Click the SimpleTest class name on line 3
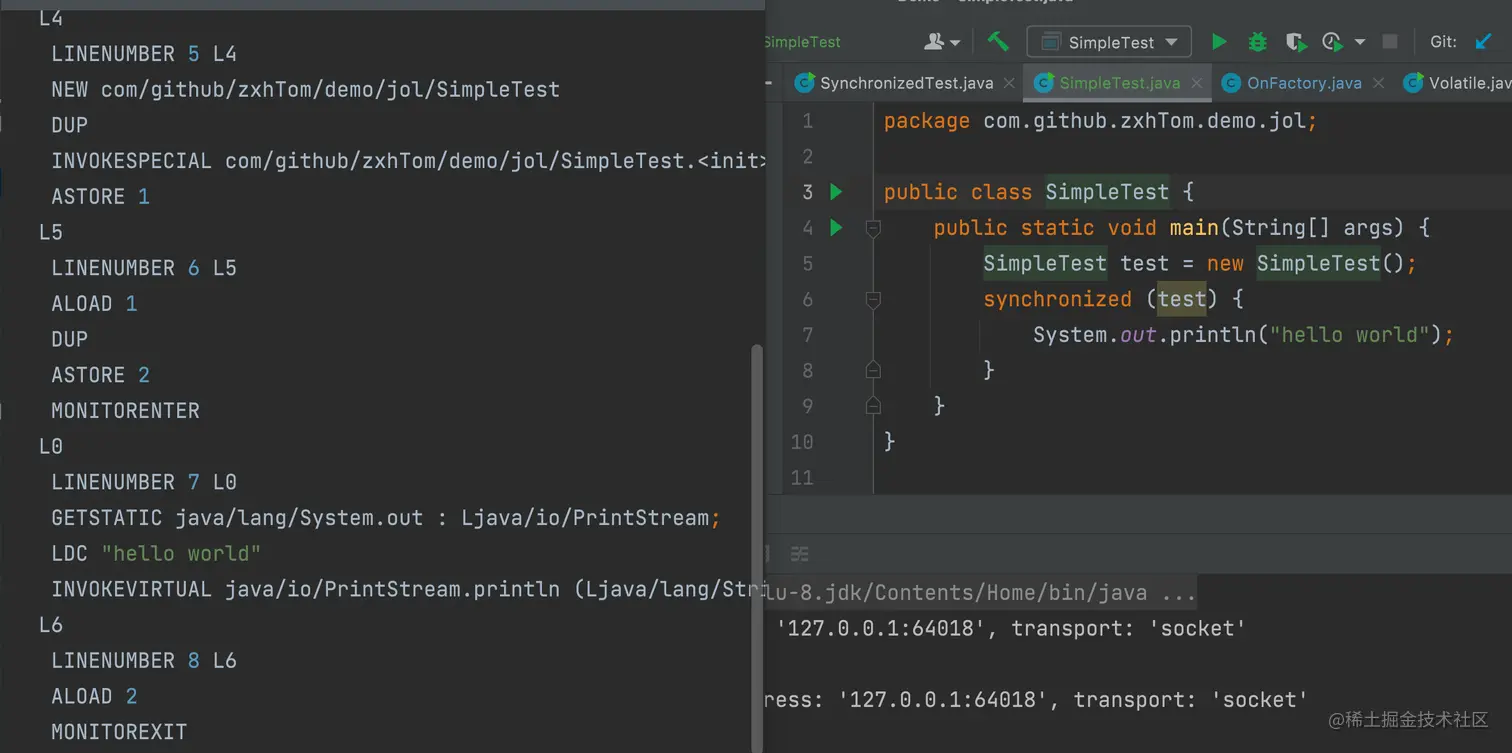 tap(1107, 192)
